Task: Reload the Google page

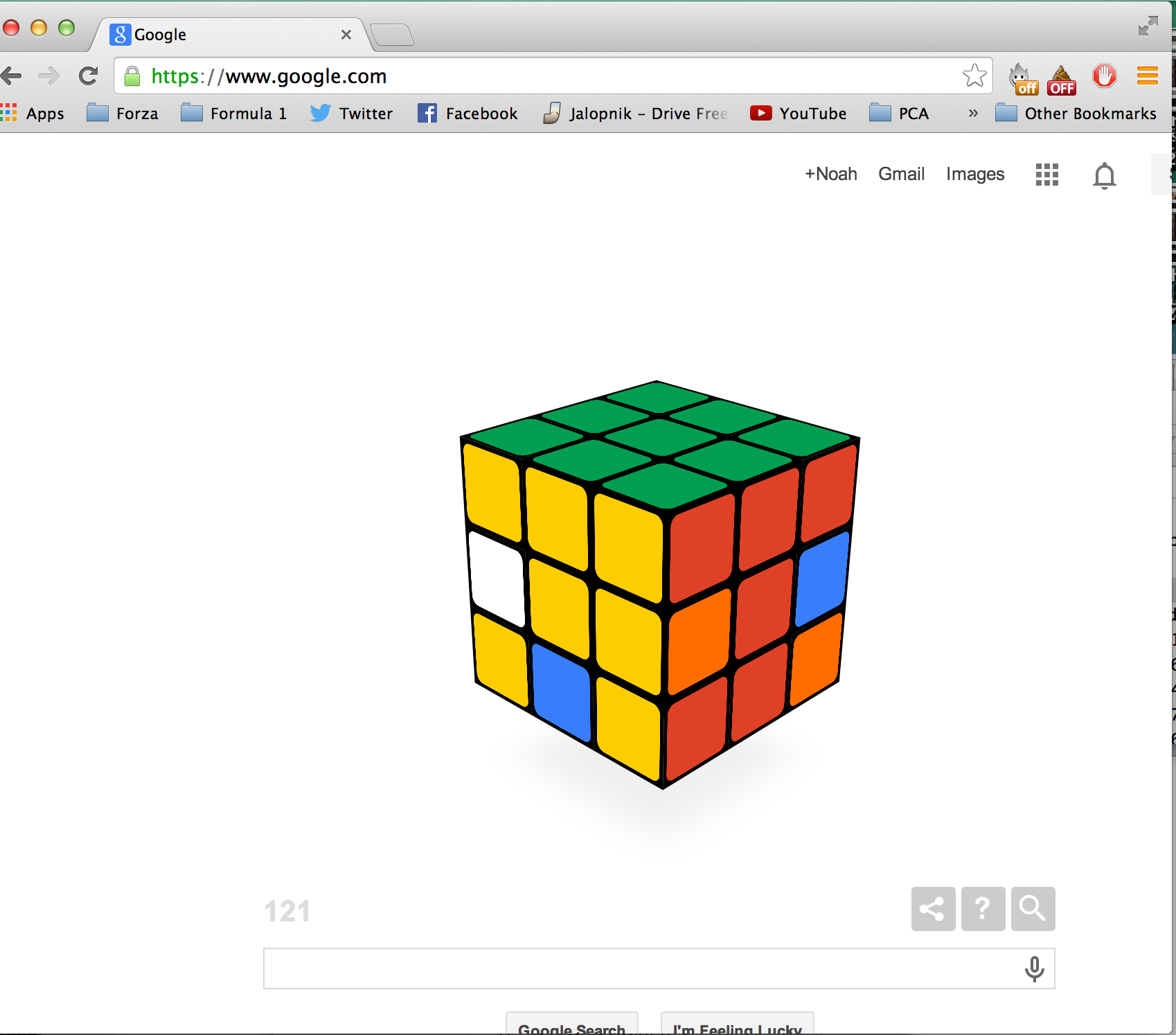Action: tap(88, 76)
